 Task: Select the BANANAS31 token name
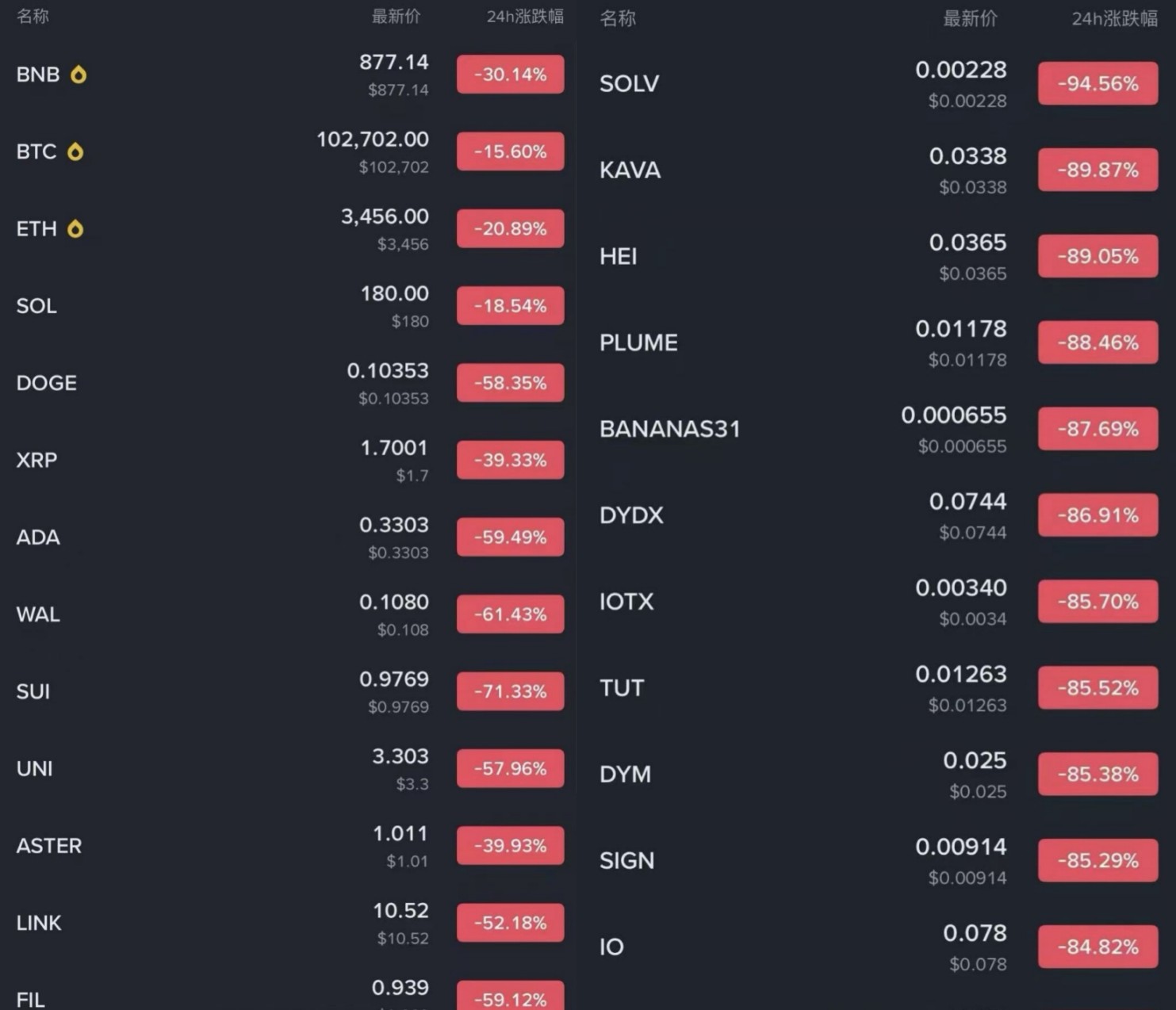669,429
